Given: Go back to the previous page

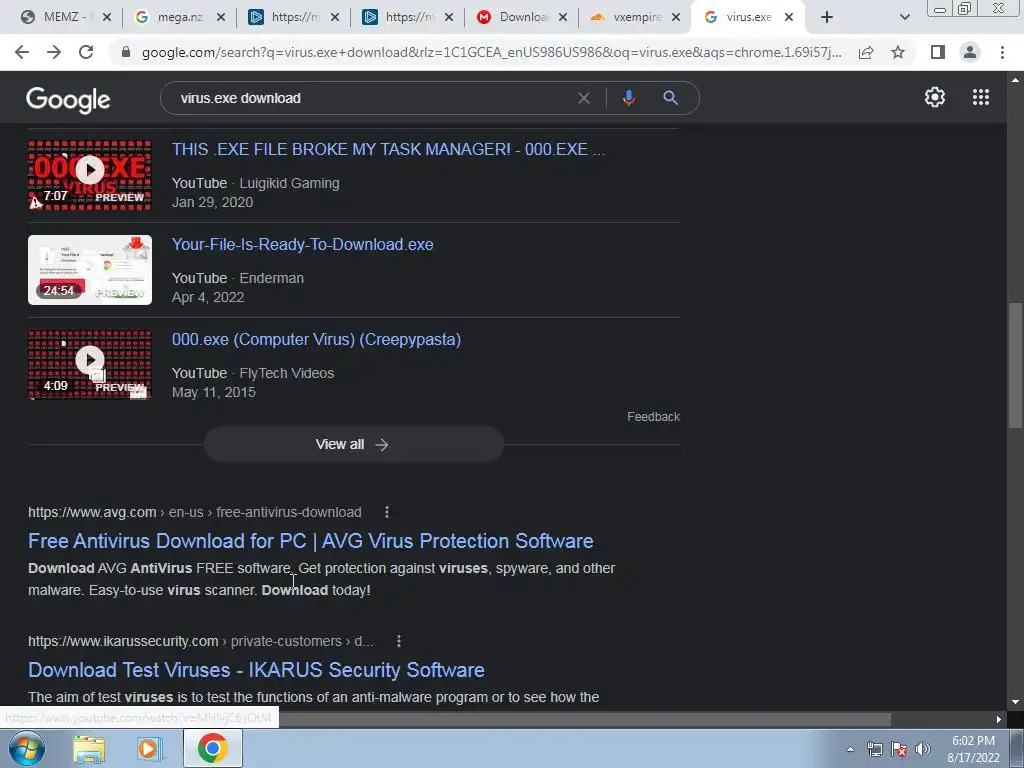Looking at the screenshot, I should click(22, 52).
